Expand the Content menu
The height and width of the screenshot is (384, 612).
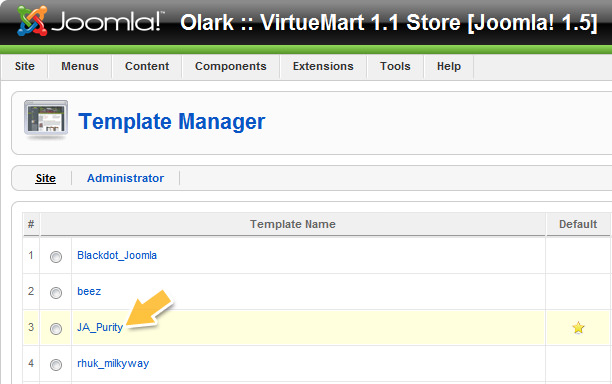click(147, 66)
